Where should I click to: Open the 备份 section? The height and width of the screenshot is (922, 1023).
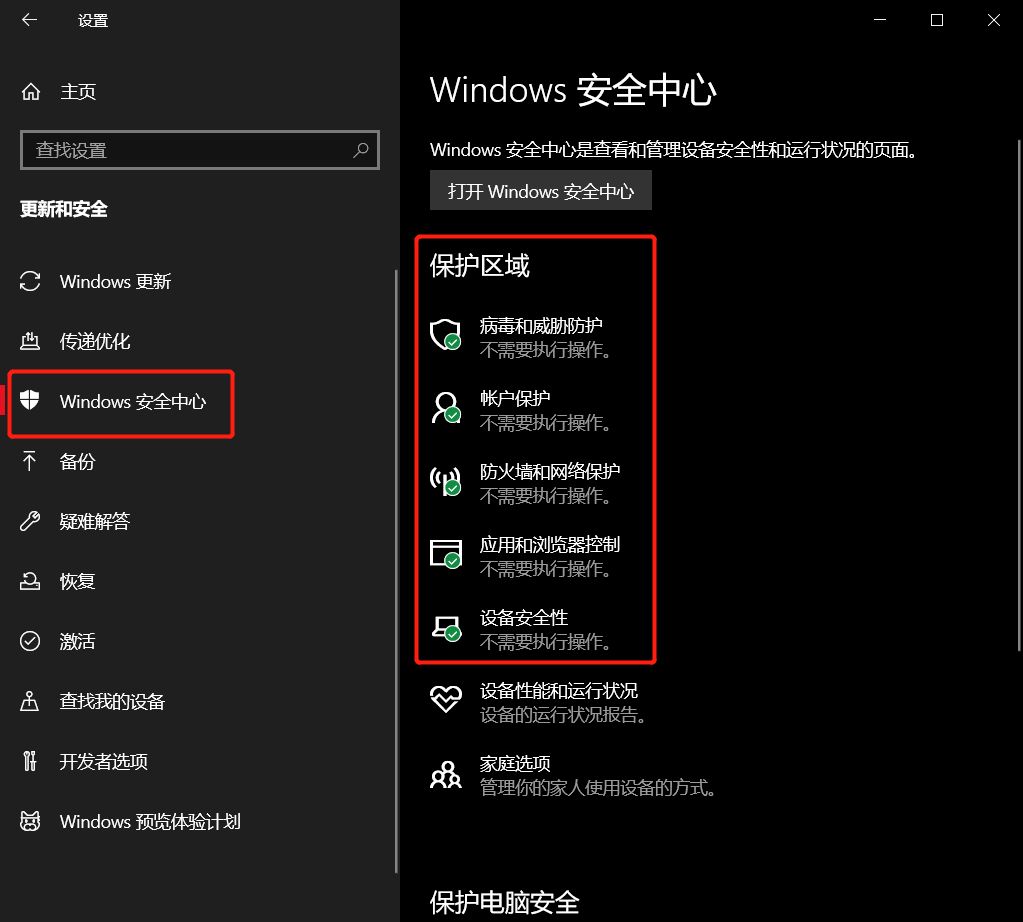pos(77,461)
